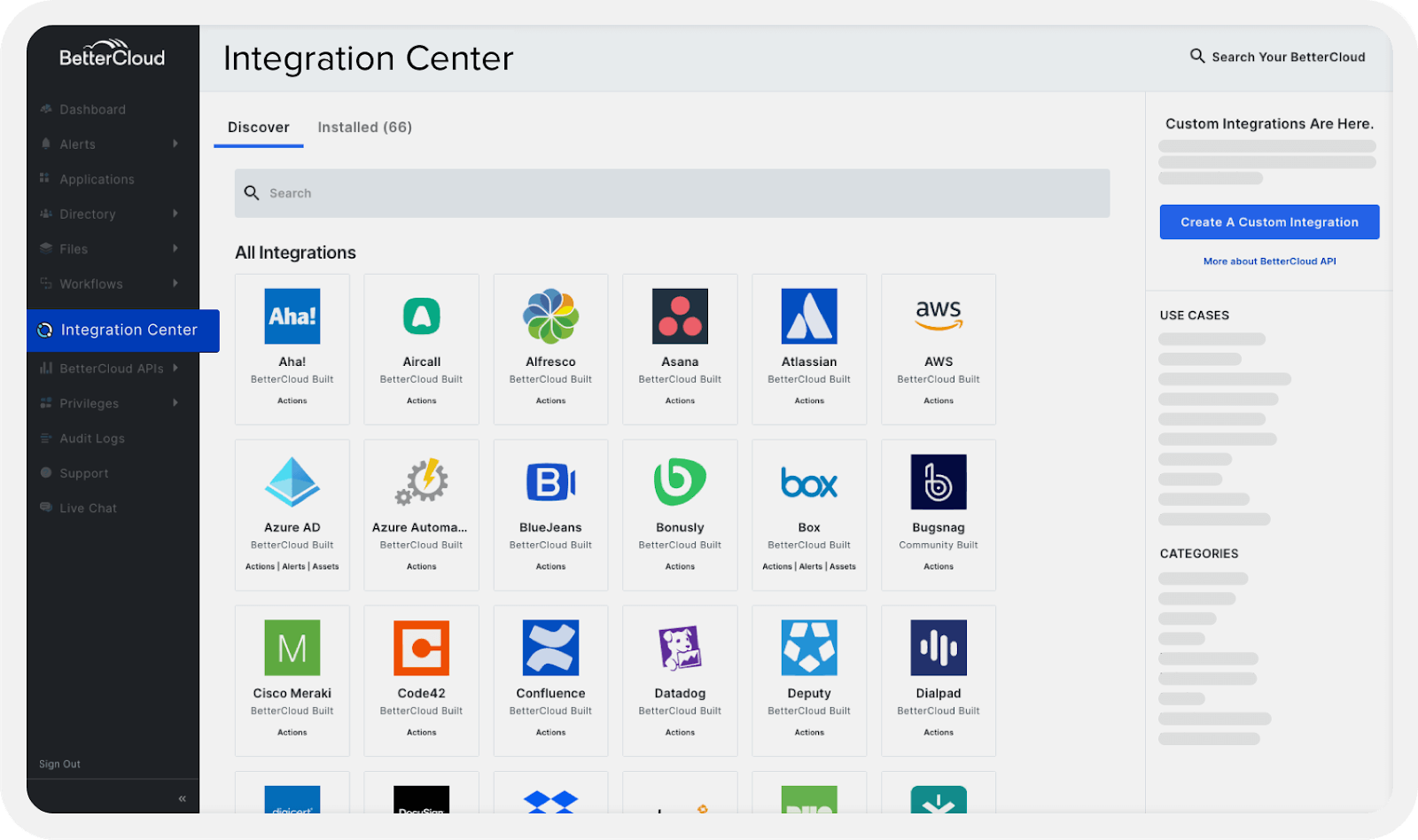The width and height of the screenshot is (1418, 840).
Task: Open Support from the sidebar
Action: pos(84,473)
